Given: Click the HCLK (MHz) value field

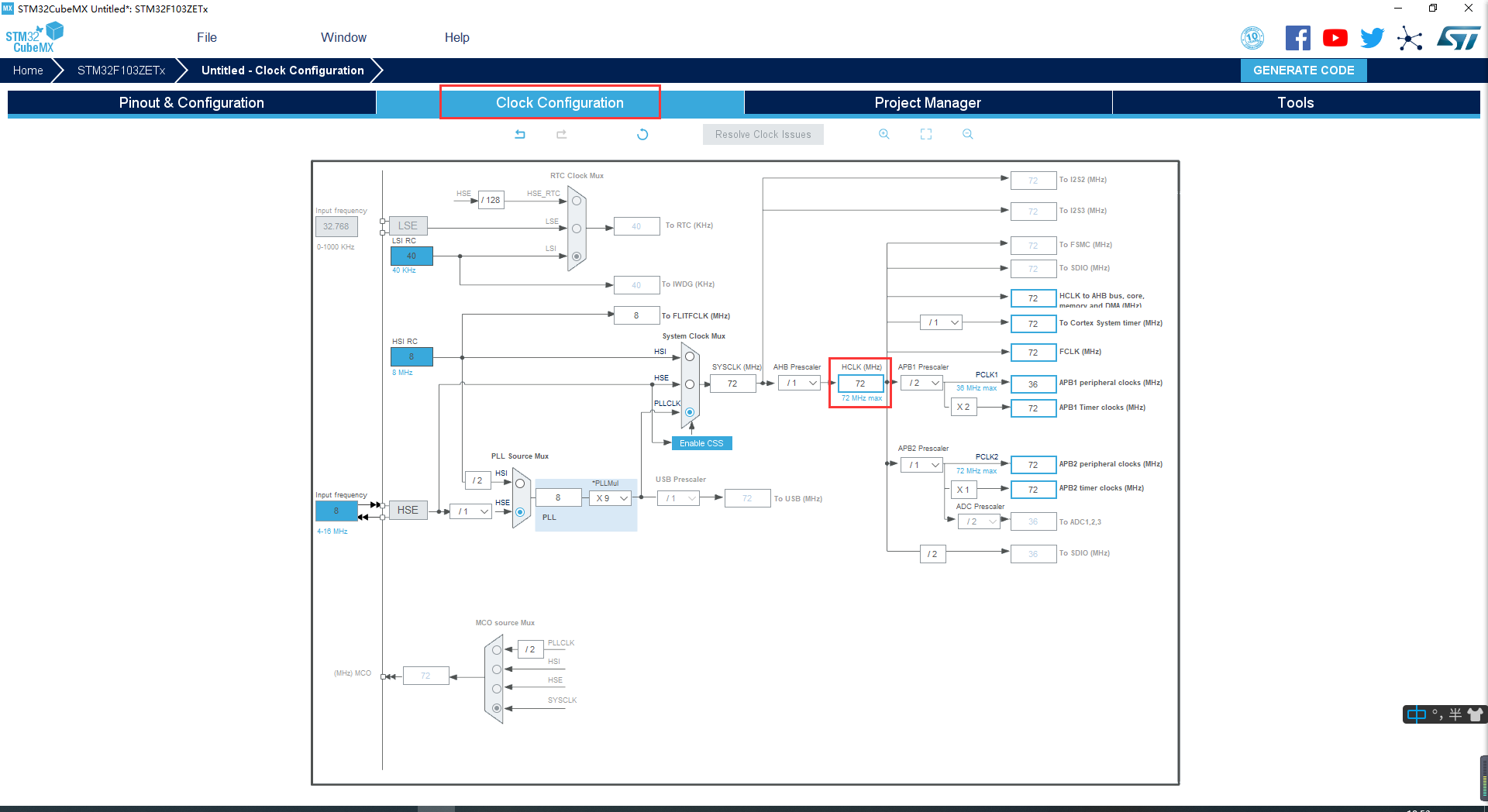Looking at the screenshot, I should point(860,384).
